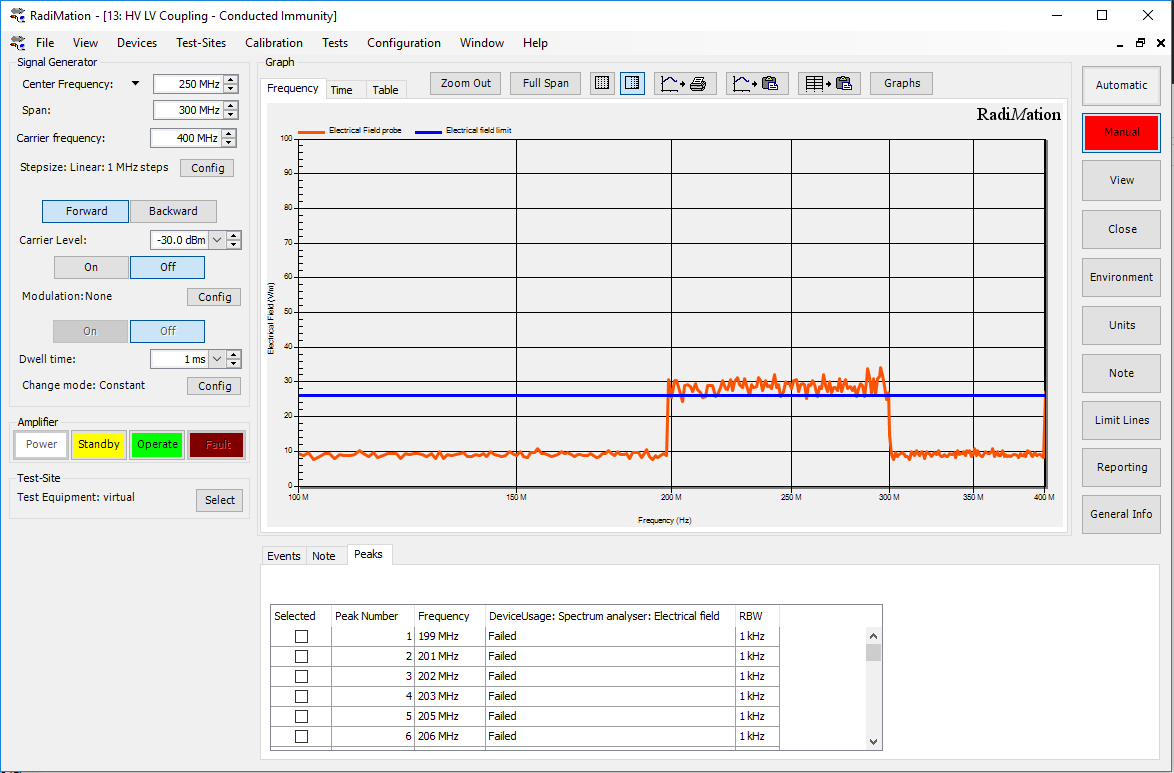Click the amplifier Fault indicator
The image size is (1174, 773).
pyautogui.click(x=216, y=445)
